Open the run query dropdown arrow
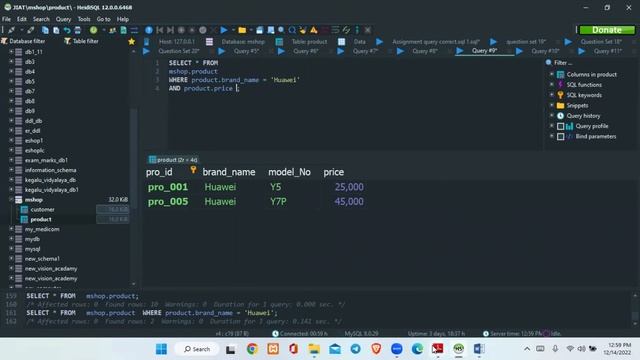640x360 pixels. [x=233, y=30]
